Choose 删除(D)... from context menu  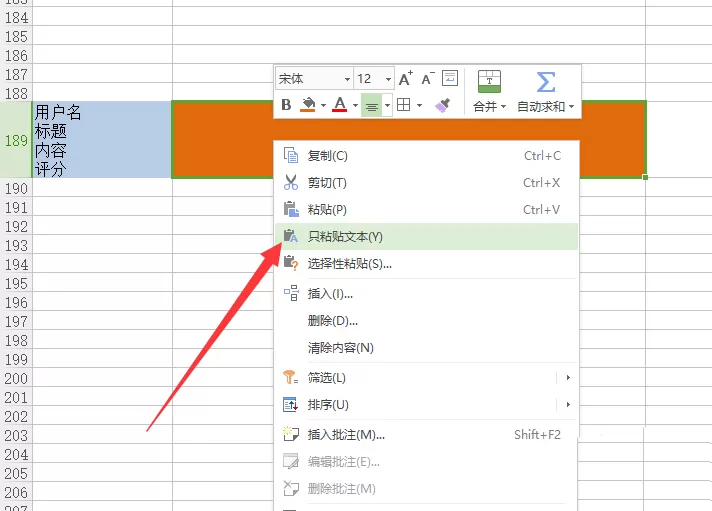click(426, 321)
